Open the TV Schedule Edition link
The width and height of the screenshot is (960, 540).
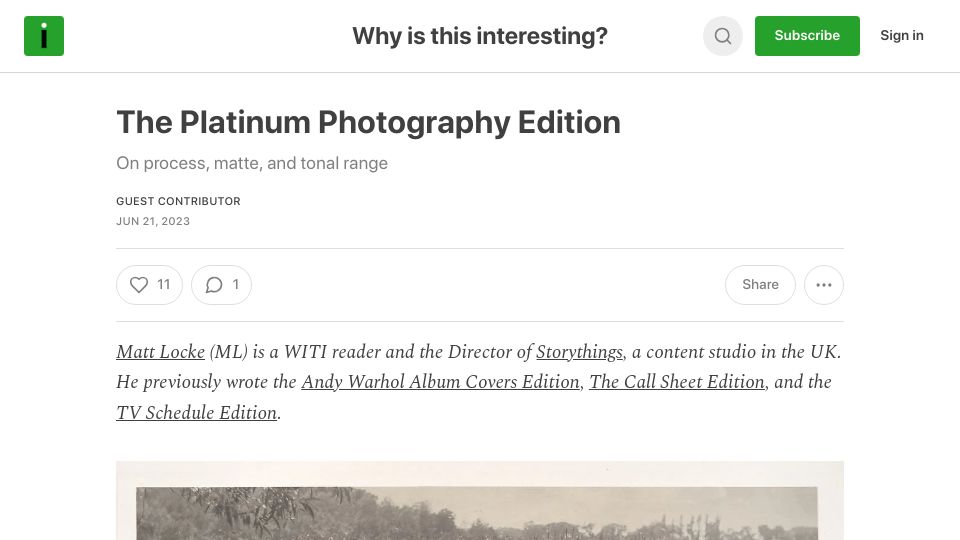[197, 412]
